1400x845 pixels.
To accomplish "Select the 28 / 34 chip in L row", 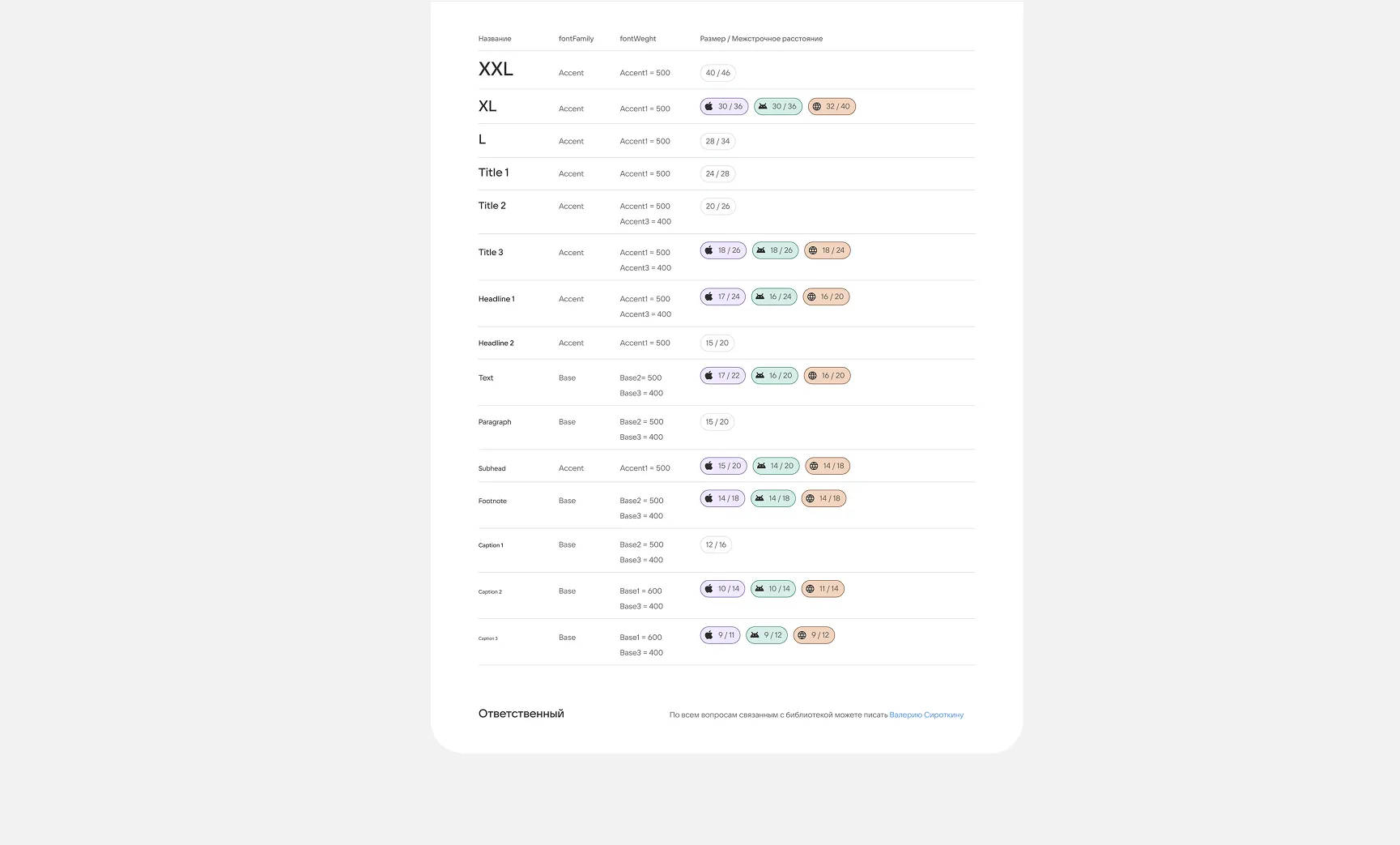I will 717,141.
